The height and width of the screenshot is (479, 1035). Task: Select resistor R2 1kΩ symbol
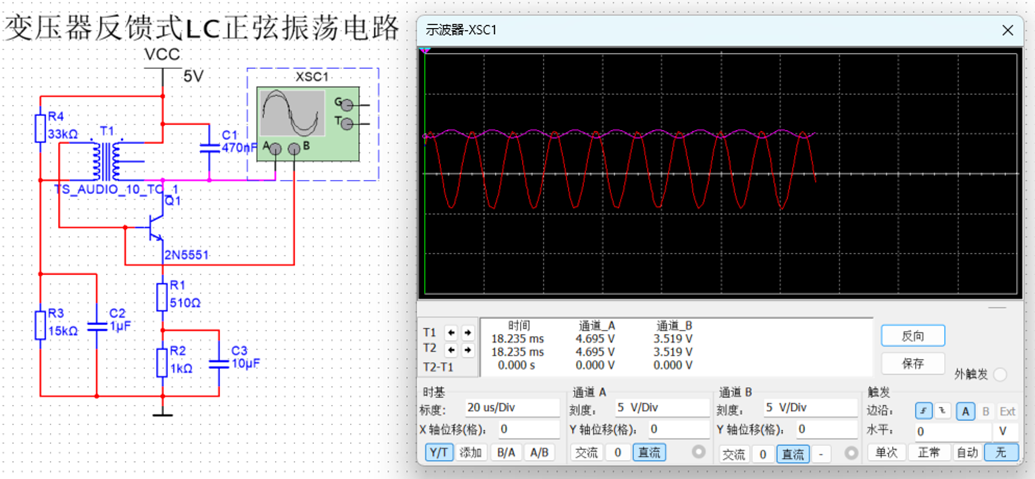[x=162, y=362]
